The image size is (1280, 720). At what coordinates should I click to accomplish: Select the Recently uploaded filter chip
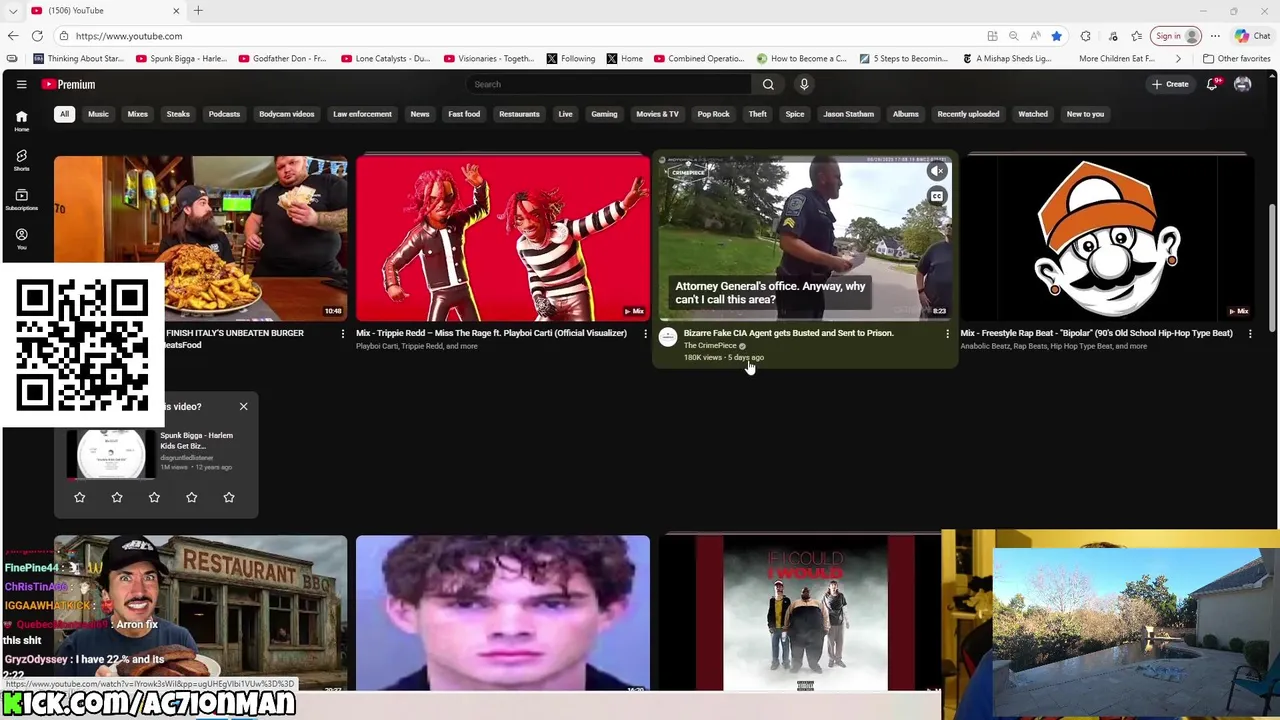tap(968, 114)
